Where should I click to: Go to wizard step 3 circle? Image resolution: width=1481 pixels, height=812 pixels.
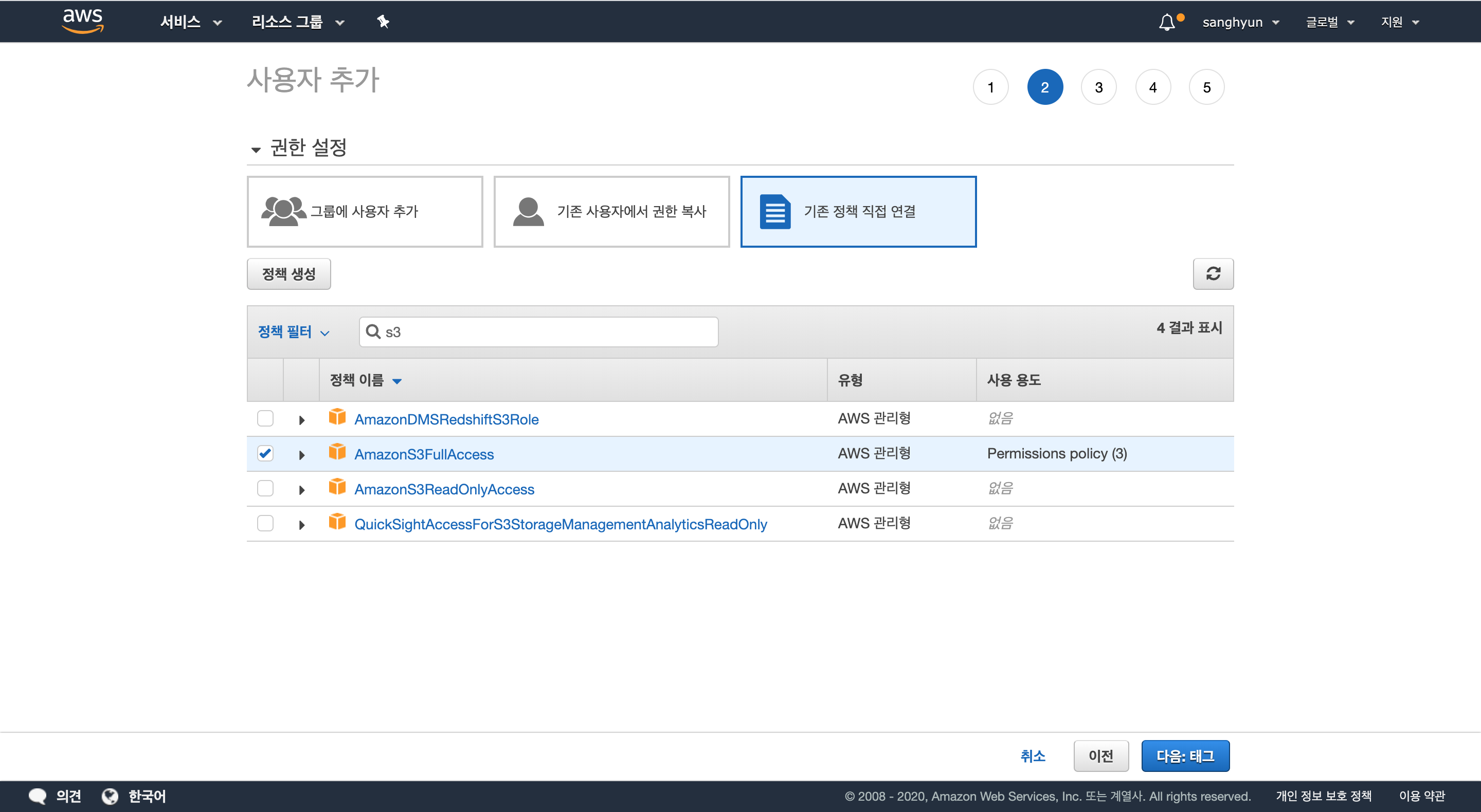(x=1098, y=87)
